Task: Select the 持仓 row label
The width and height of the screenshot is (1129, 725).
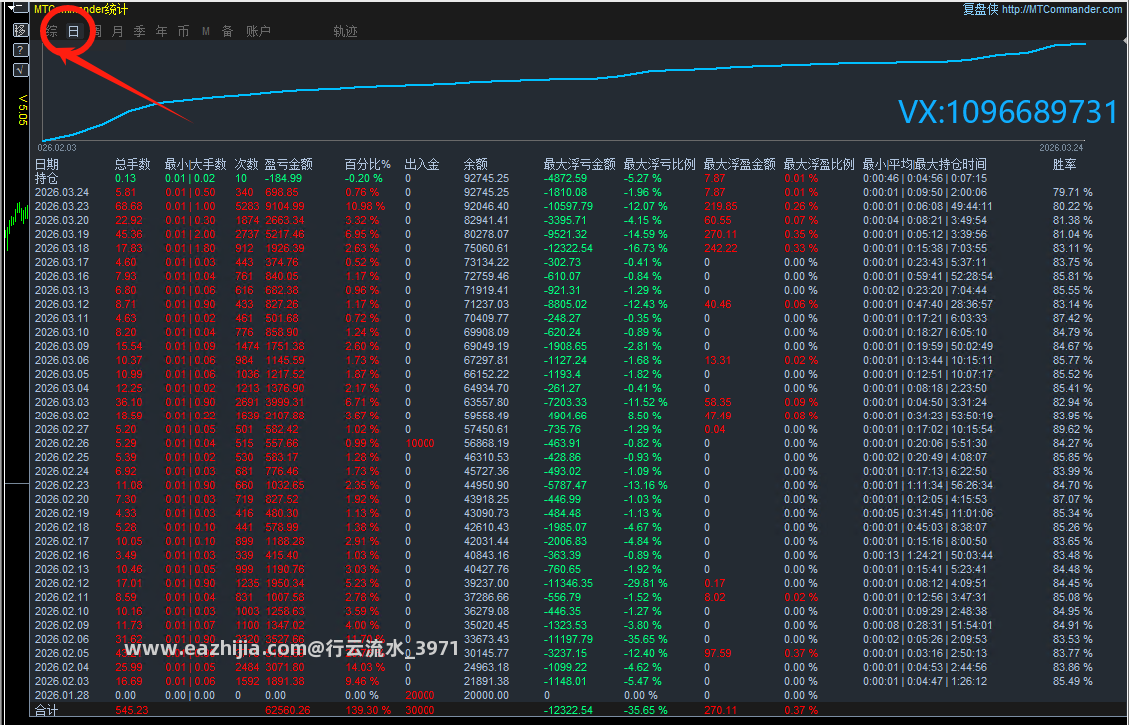Action: click(x=47, y=179)
